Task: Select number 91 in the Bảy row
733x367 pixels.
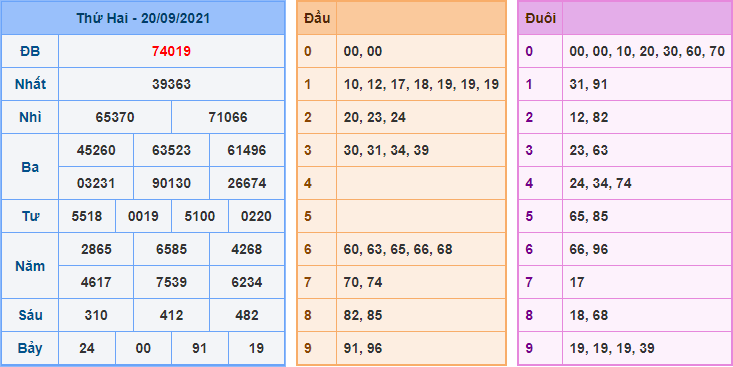Action: [200, 348]
